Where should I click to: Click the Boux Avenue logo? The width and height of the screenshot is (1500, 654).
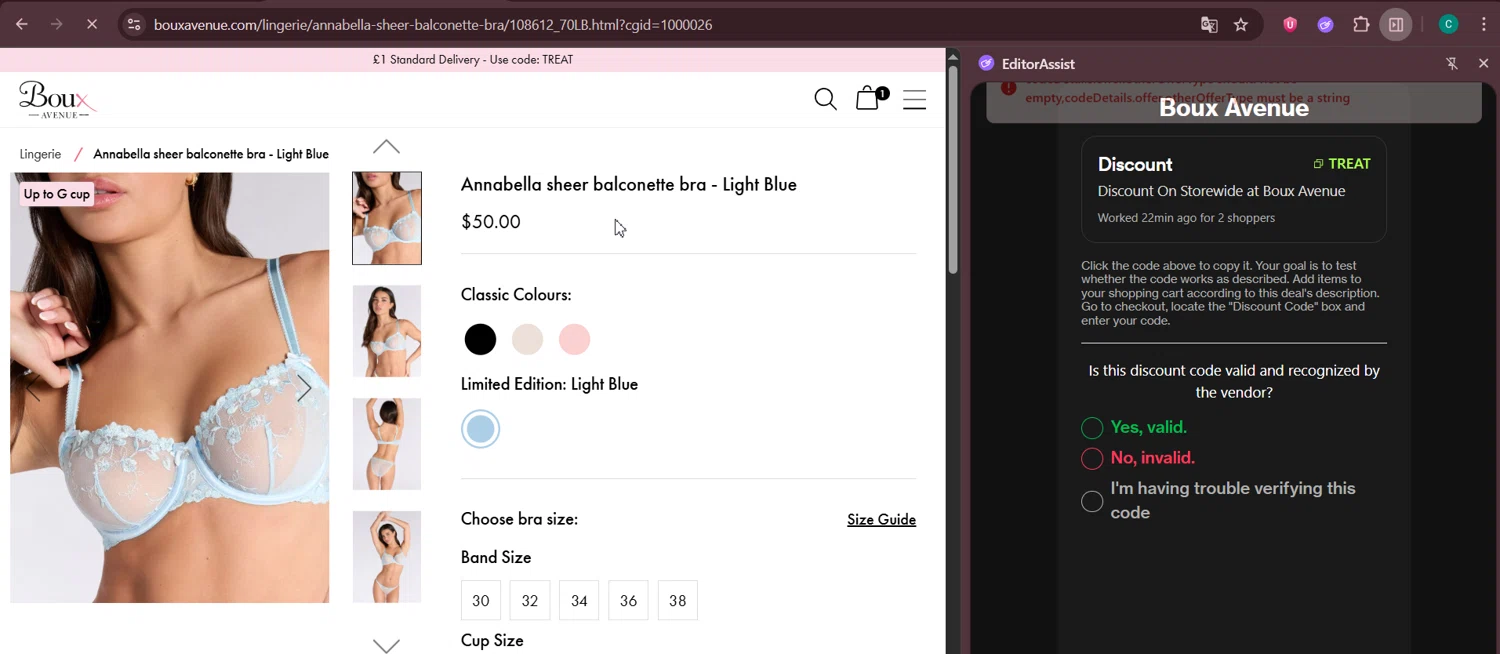[x=57, y=100]
